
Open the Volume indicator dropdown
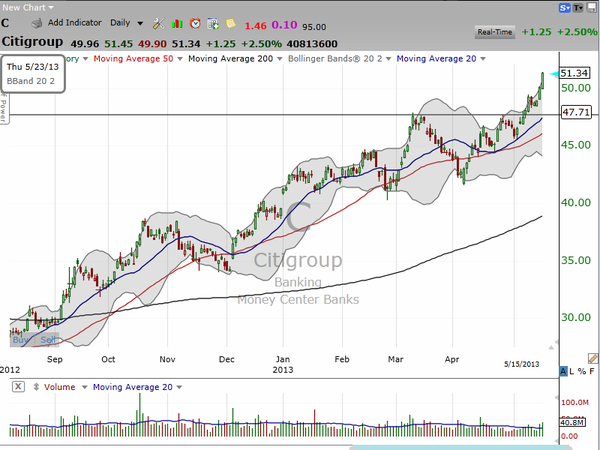tap(66, 387)
